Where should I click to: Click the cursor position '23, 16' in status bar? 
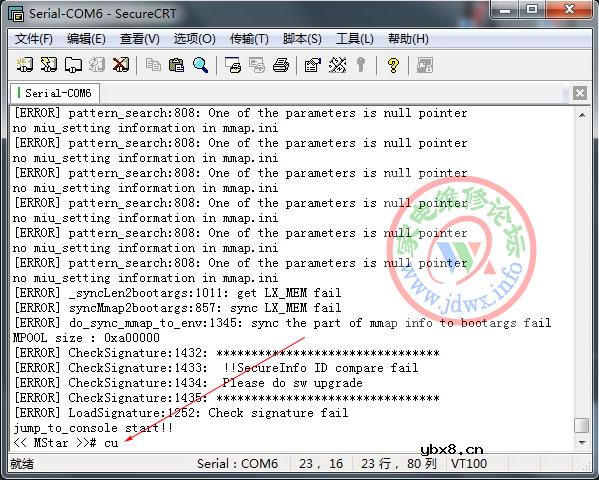[x=321, y=464]
